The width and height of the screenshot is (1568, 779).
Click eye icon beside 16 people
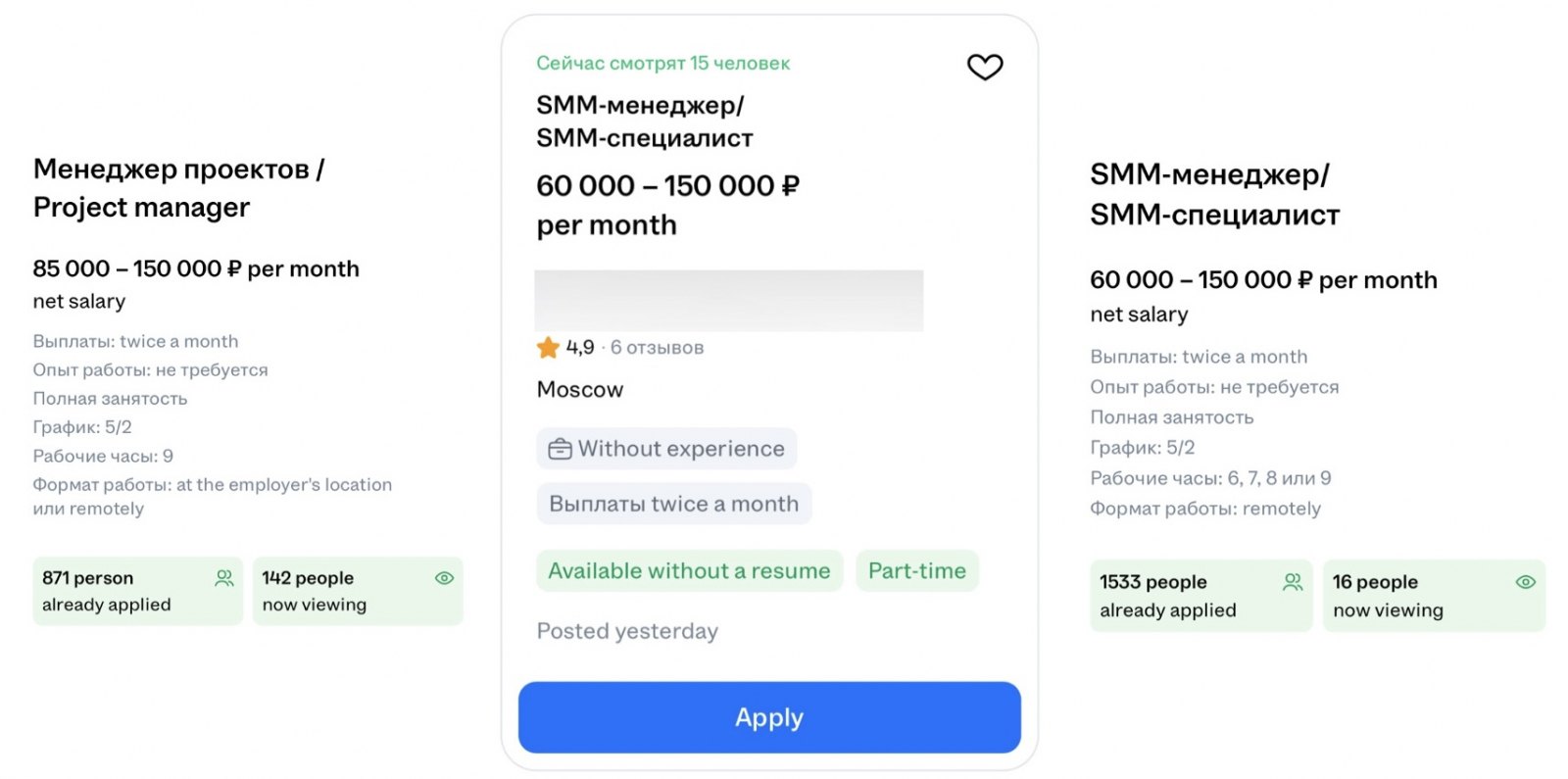click(x=1525, y=582)
